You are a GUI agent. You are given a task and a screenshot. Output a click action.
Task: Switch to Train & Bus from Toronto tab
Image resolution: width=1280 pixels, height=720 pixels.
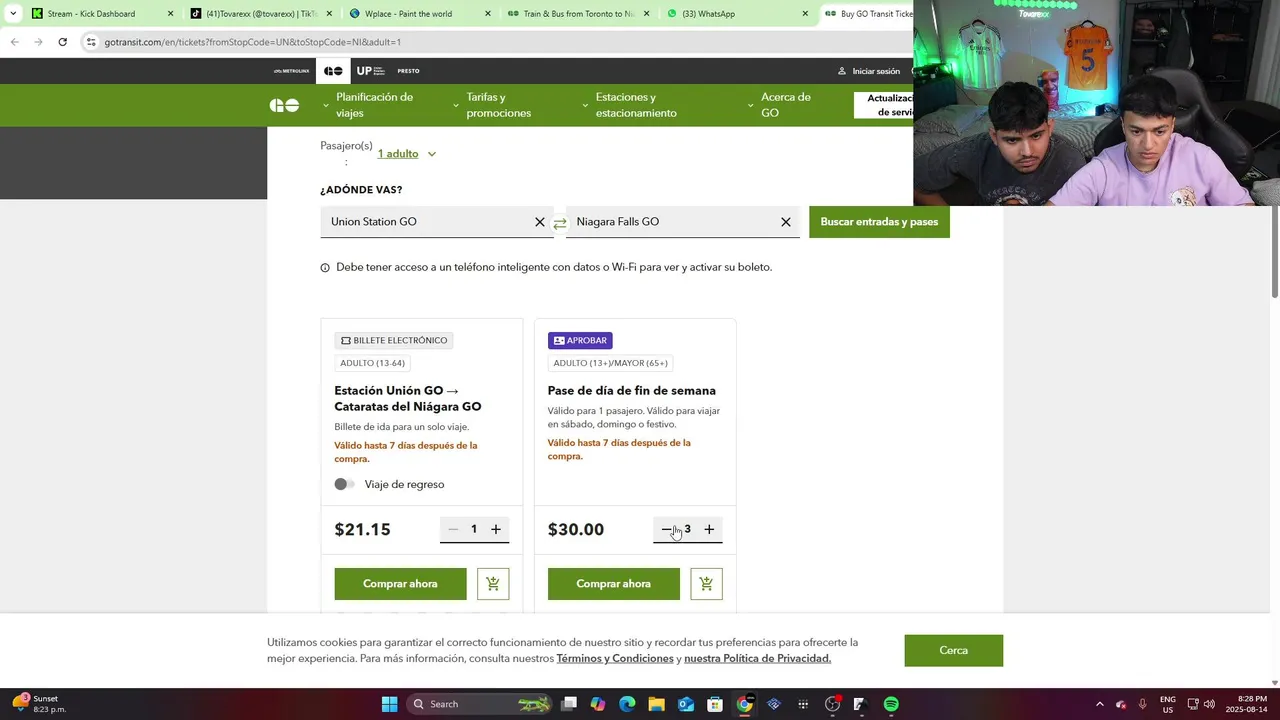coord(579,14)
